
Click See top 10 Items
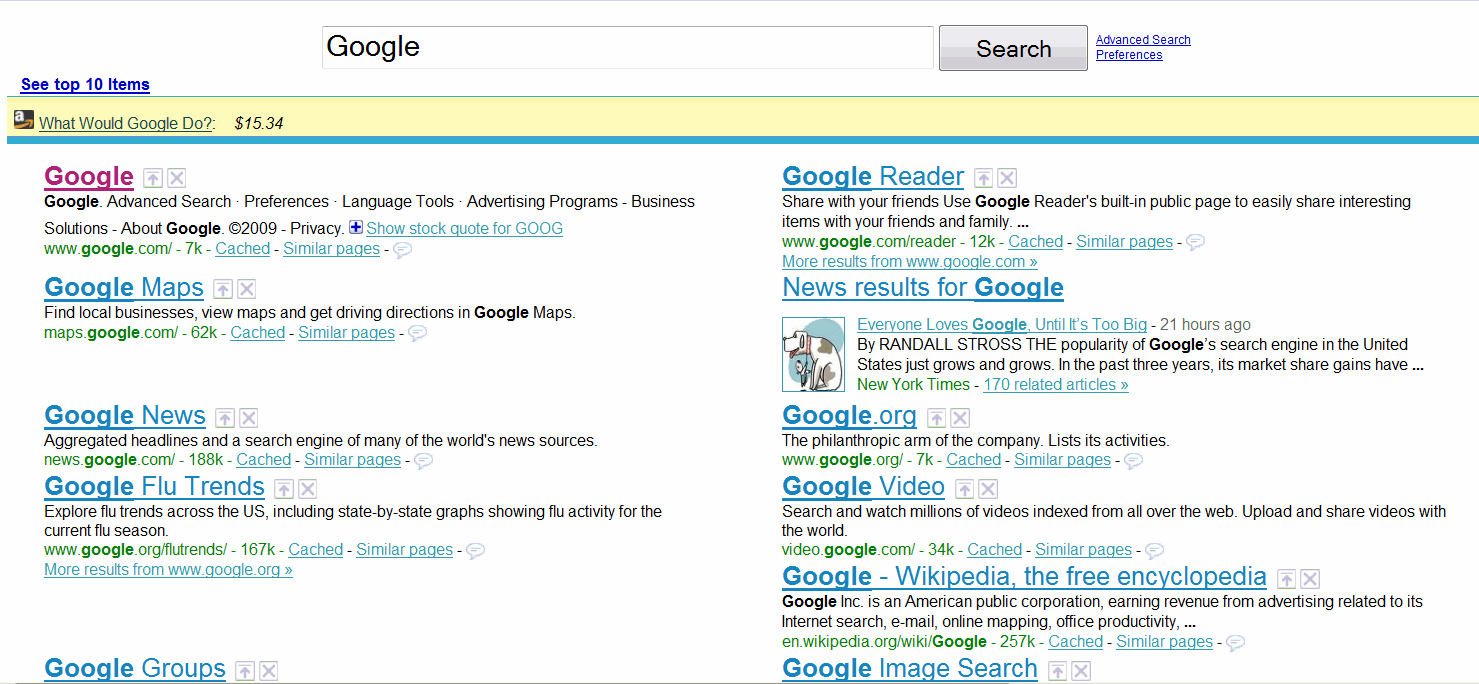[85, 85]
